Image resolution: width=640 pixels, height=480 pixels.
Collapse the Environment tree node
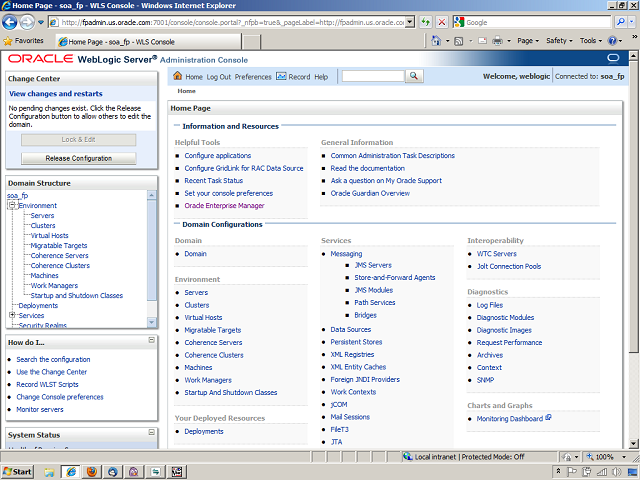pyautogui.click(x=12, y=206)
